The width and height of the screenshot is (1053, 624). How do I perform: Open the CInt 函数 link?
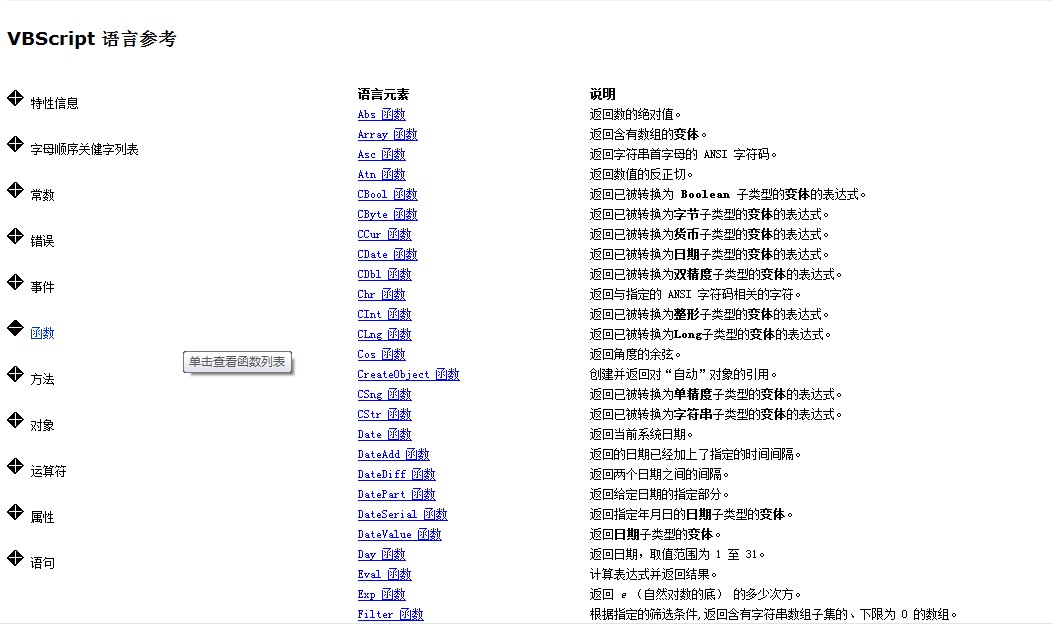pyautogui.click(x=384, y=314)
